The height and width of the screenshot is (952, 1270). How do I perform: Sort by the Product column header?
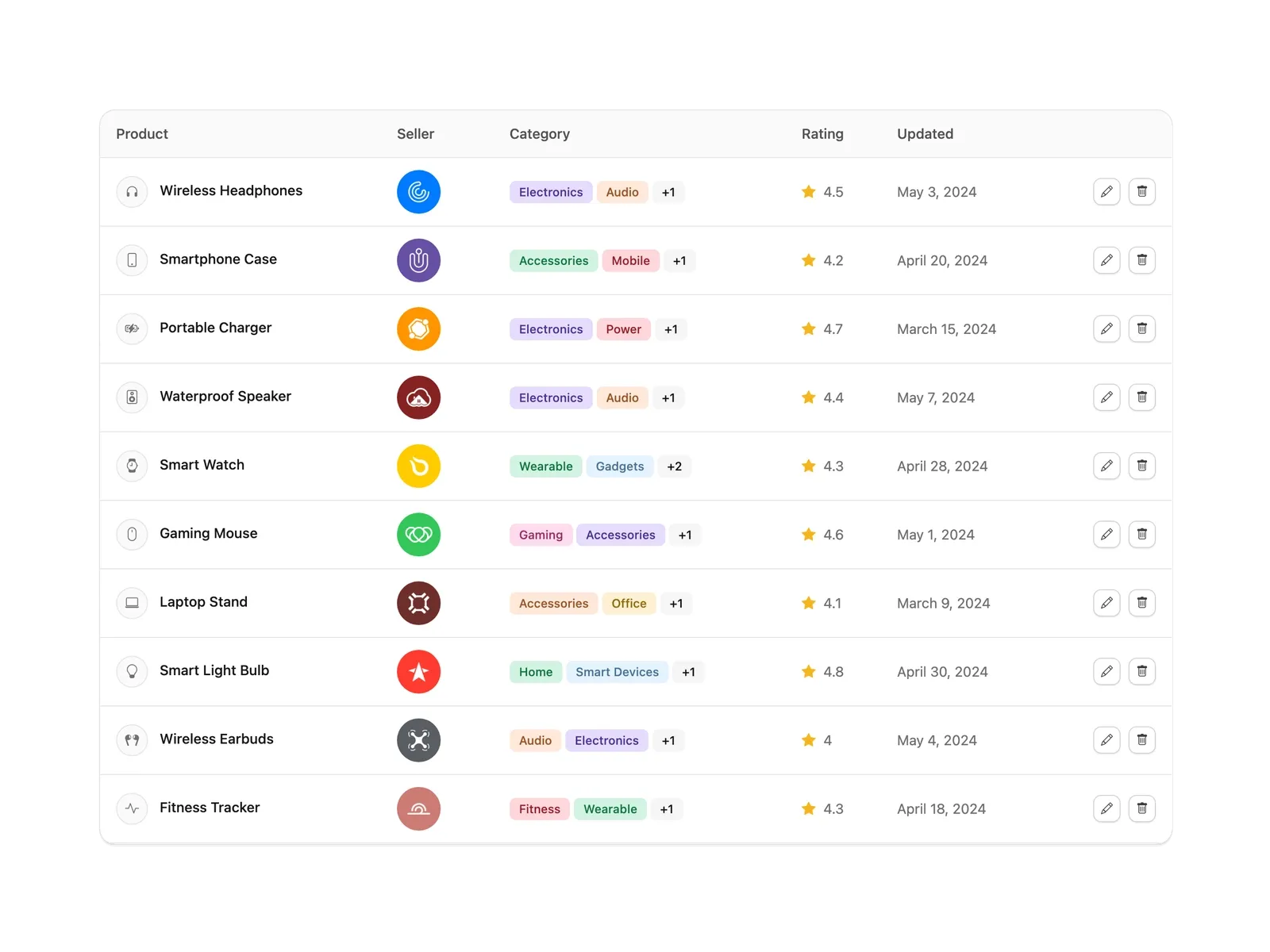[x=142, y=134]
